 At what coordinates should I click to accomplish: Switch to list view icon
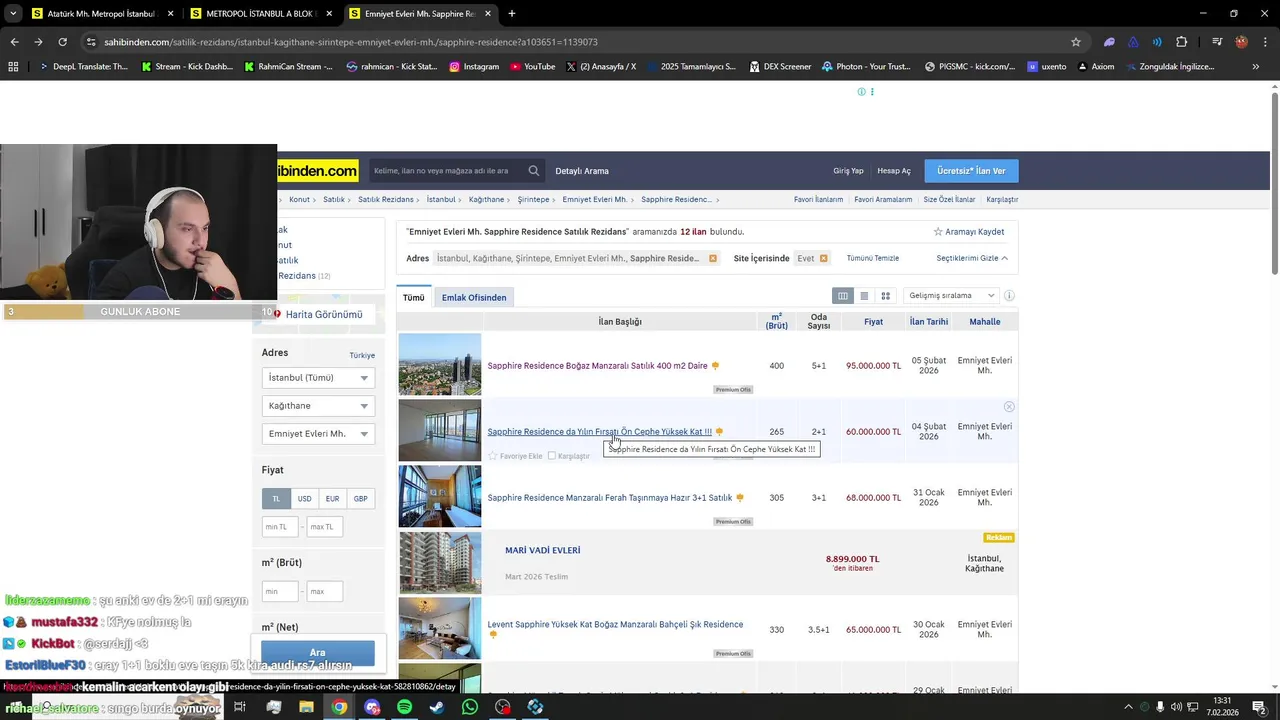pos(864,296)
